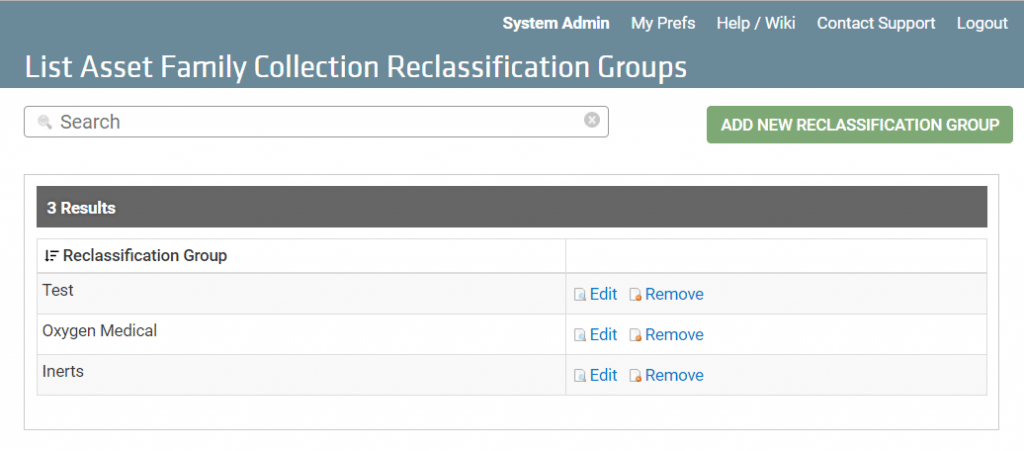Focus the Search input field
This screenshot has width=1024, height=451.
(316, 122)
